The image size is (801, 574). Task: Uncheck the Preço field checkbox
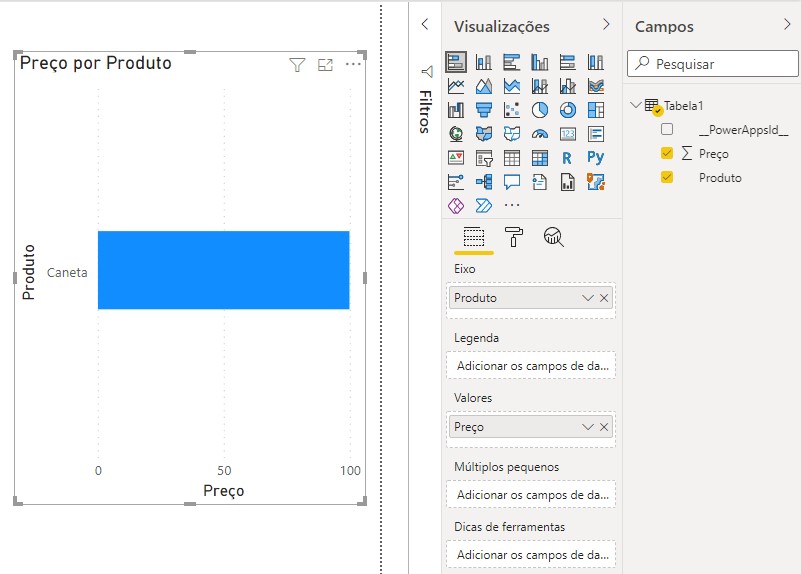pyautogui.click(x=667, y=153)
